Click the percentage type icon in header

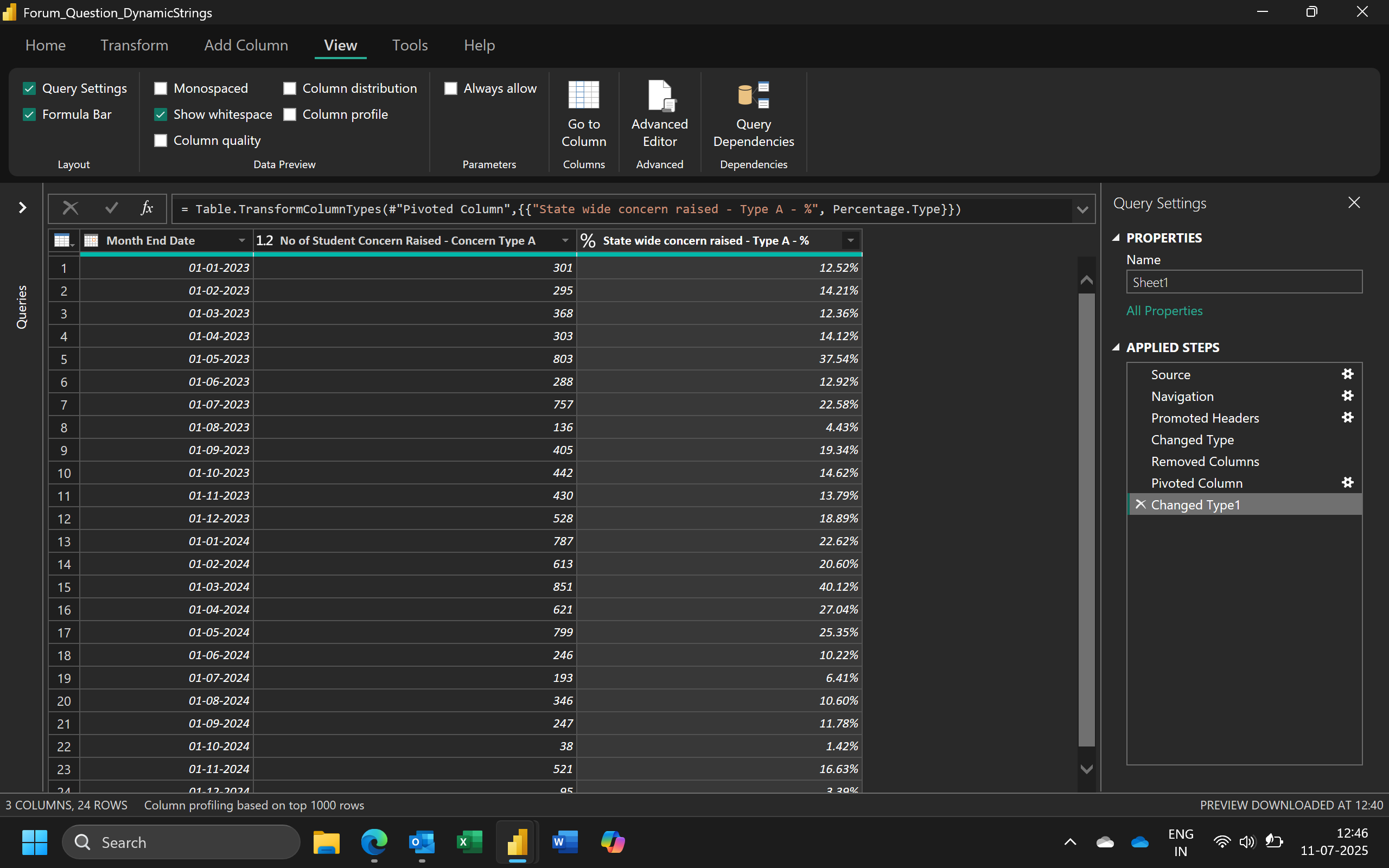(588, 240)
